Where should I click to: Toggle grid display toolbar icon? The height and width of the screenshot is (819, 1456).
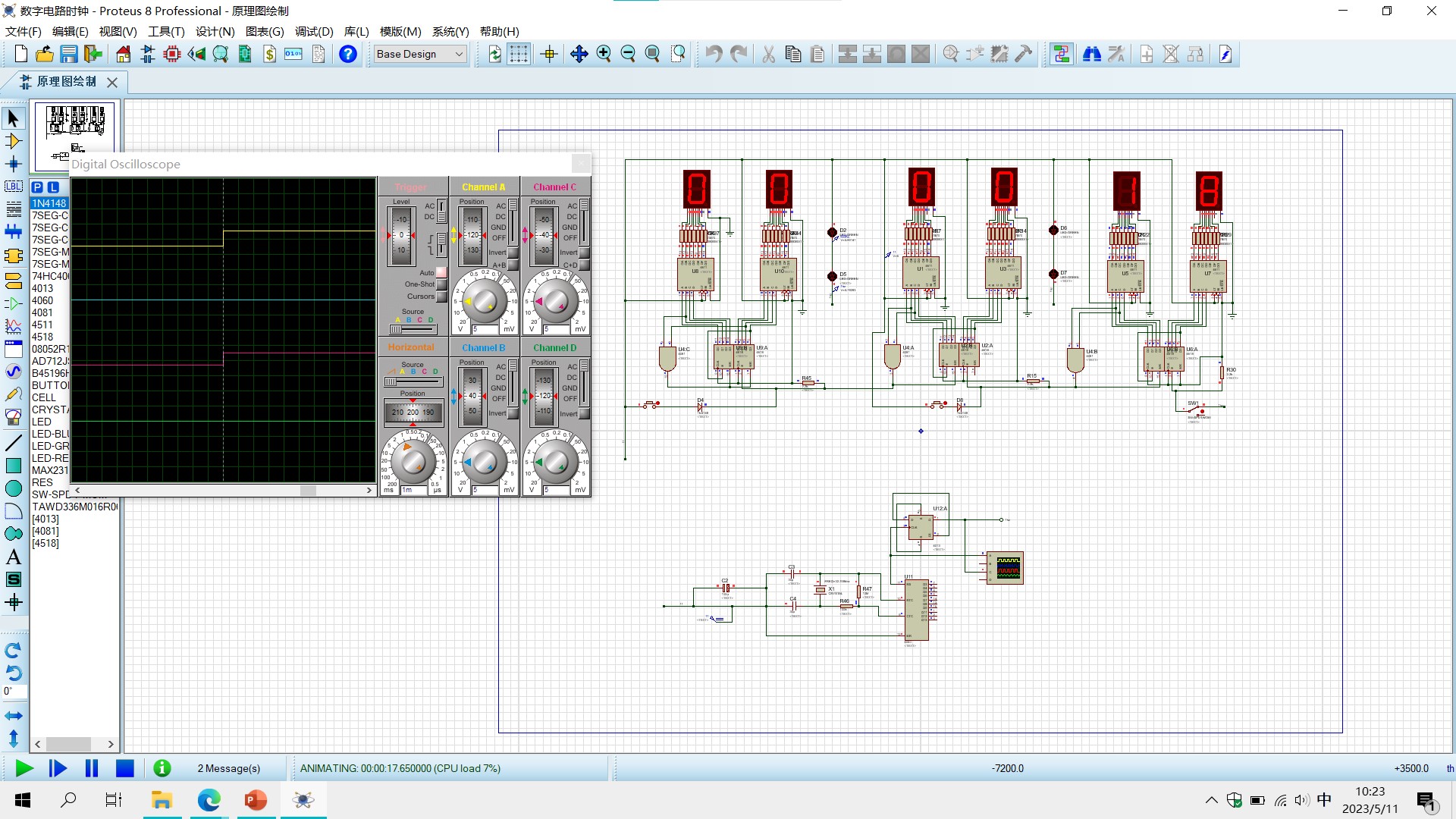tap(519, 54)
